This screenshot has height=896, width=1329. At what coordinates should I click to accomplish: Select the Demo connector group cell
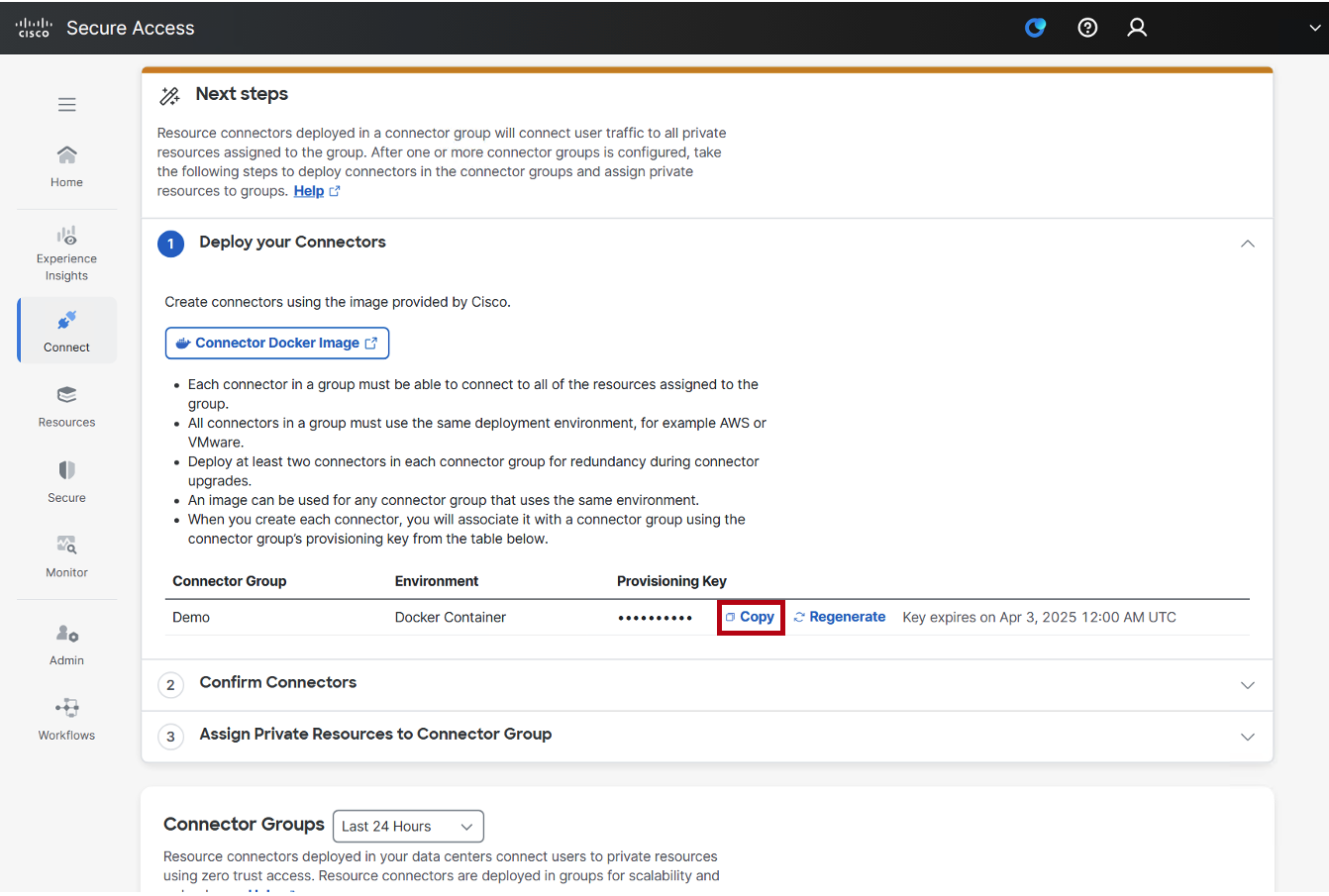click(x=191, y=617)
